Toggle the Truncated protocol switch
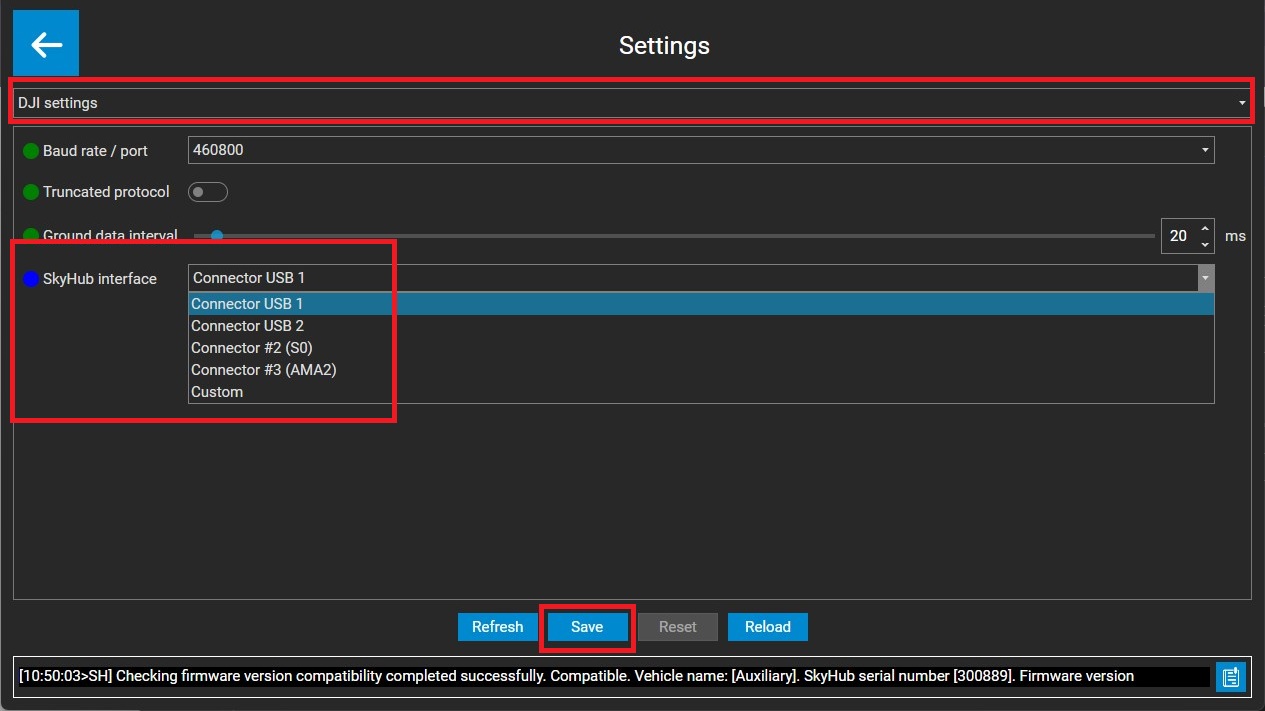1265x711 pixels. tap(208, 192)
